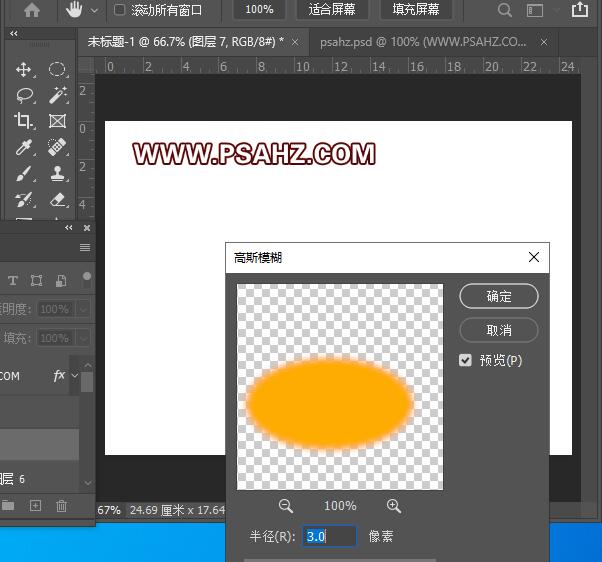Viewport: 602px width, 562px height.
Task: Select the Brush tool
Action: [x=25, y=174]
